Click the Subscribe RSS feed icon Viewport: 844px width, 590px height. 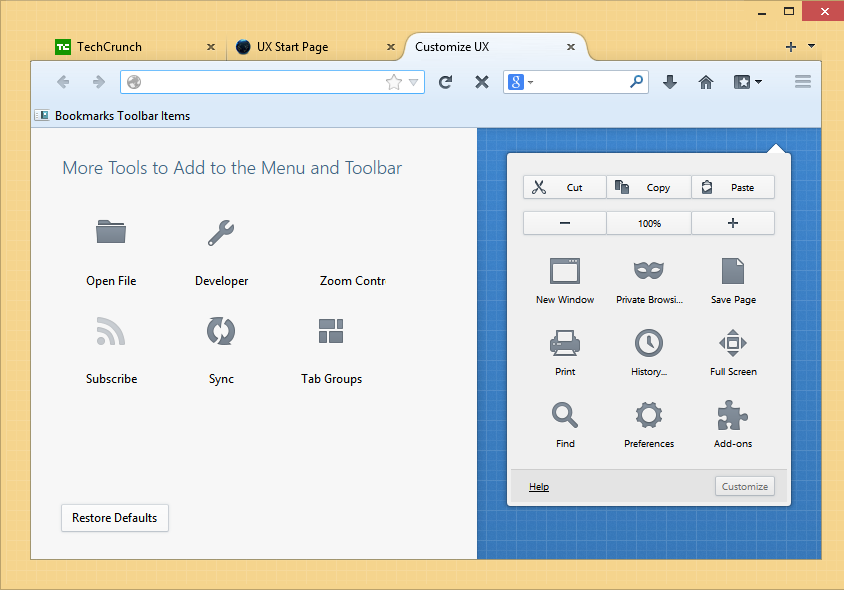111,331
